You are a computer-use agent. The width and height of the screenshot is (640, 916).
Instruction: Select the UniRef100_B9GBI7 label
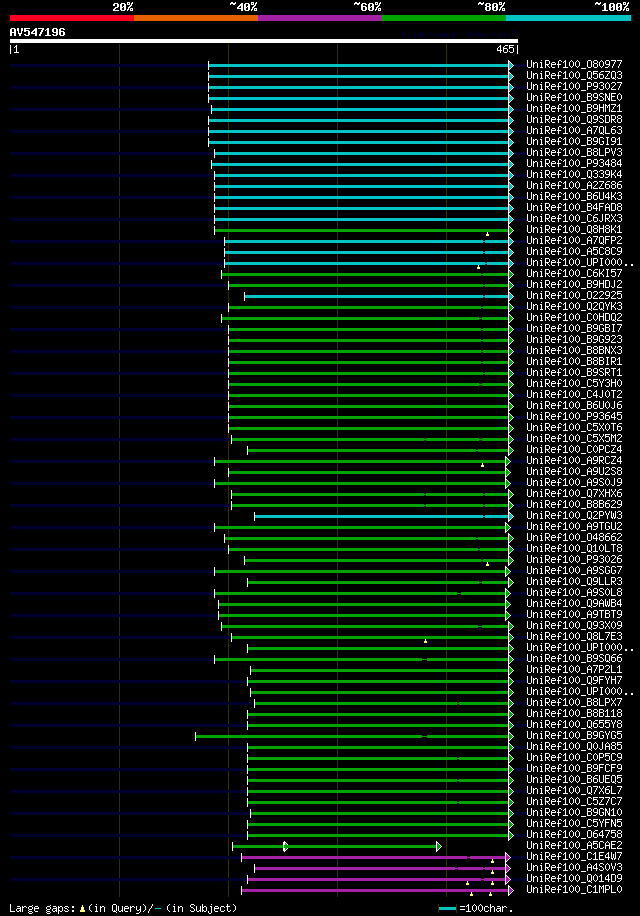(x=574, y=328)
